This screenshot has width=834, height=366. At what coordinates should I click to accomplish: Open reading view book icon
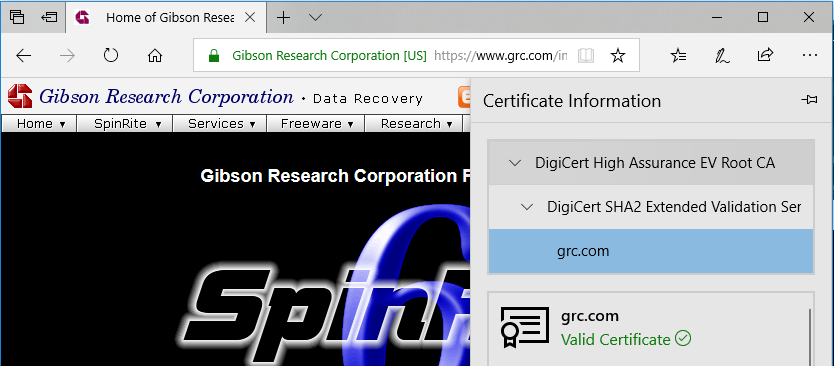tap(586, 55)
